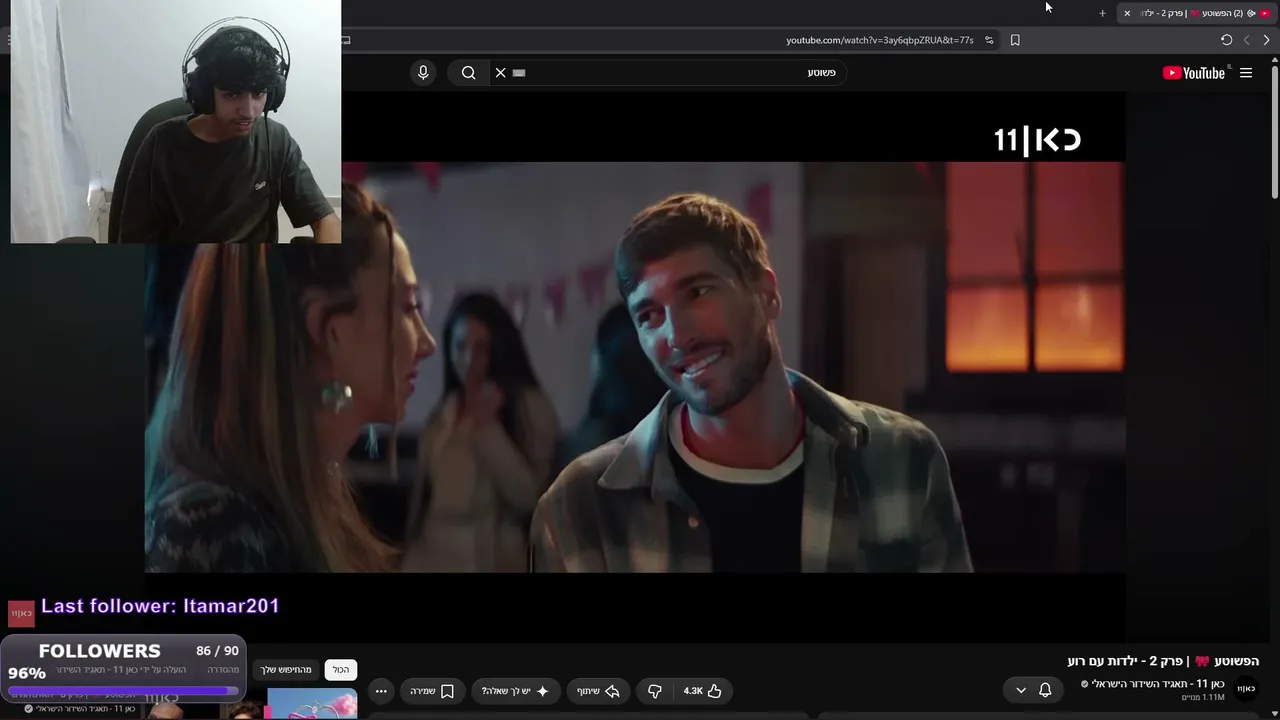Open a new browser tab
This screenshot has width=1280, height=720.
(x=1102, y=13)
